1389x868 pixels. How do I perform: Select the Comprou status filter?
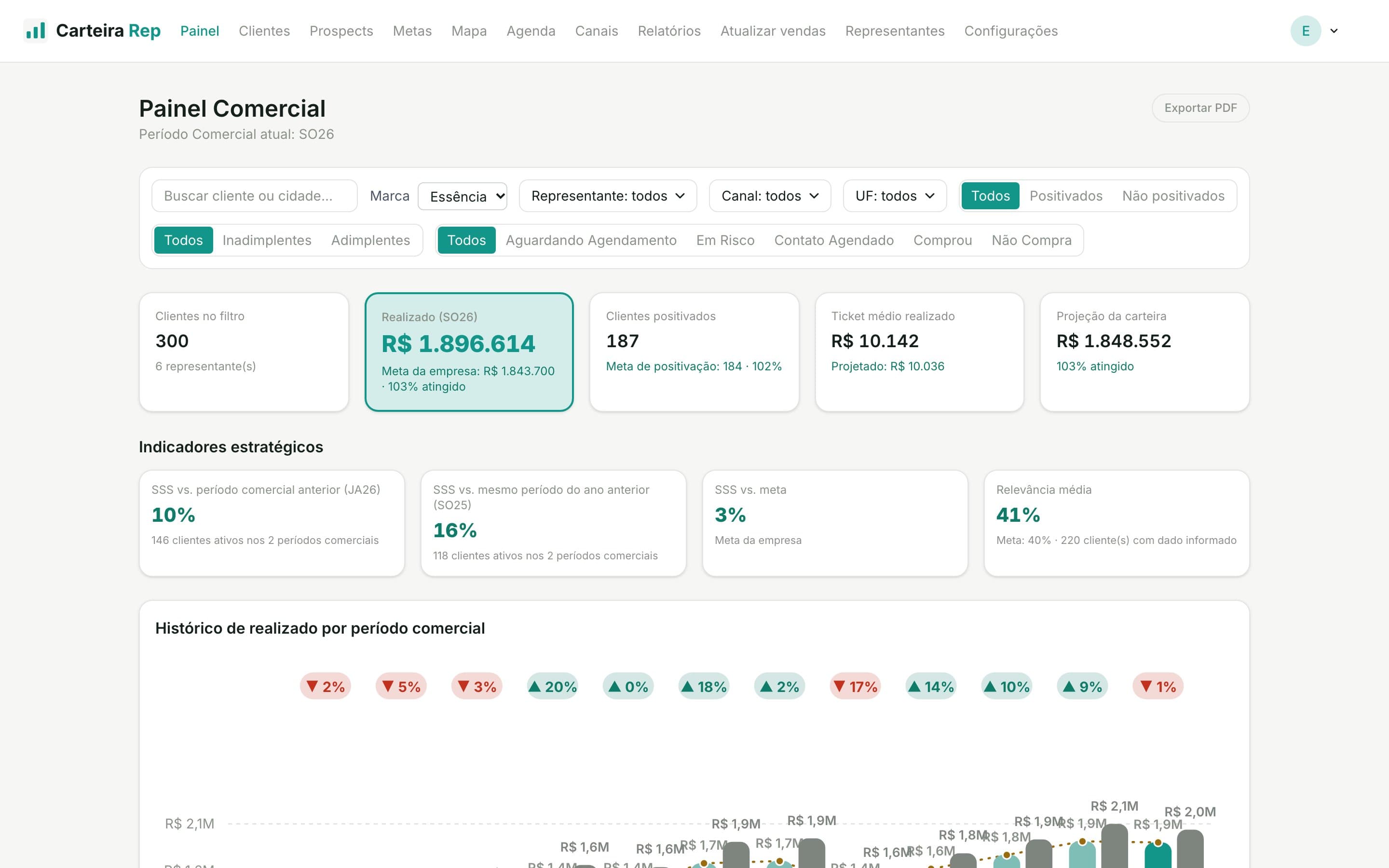[942, 240]
